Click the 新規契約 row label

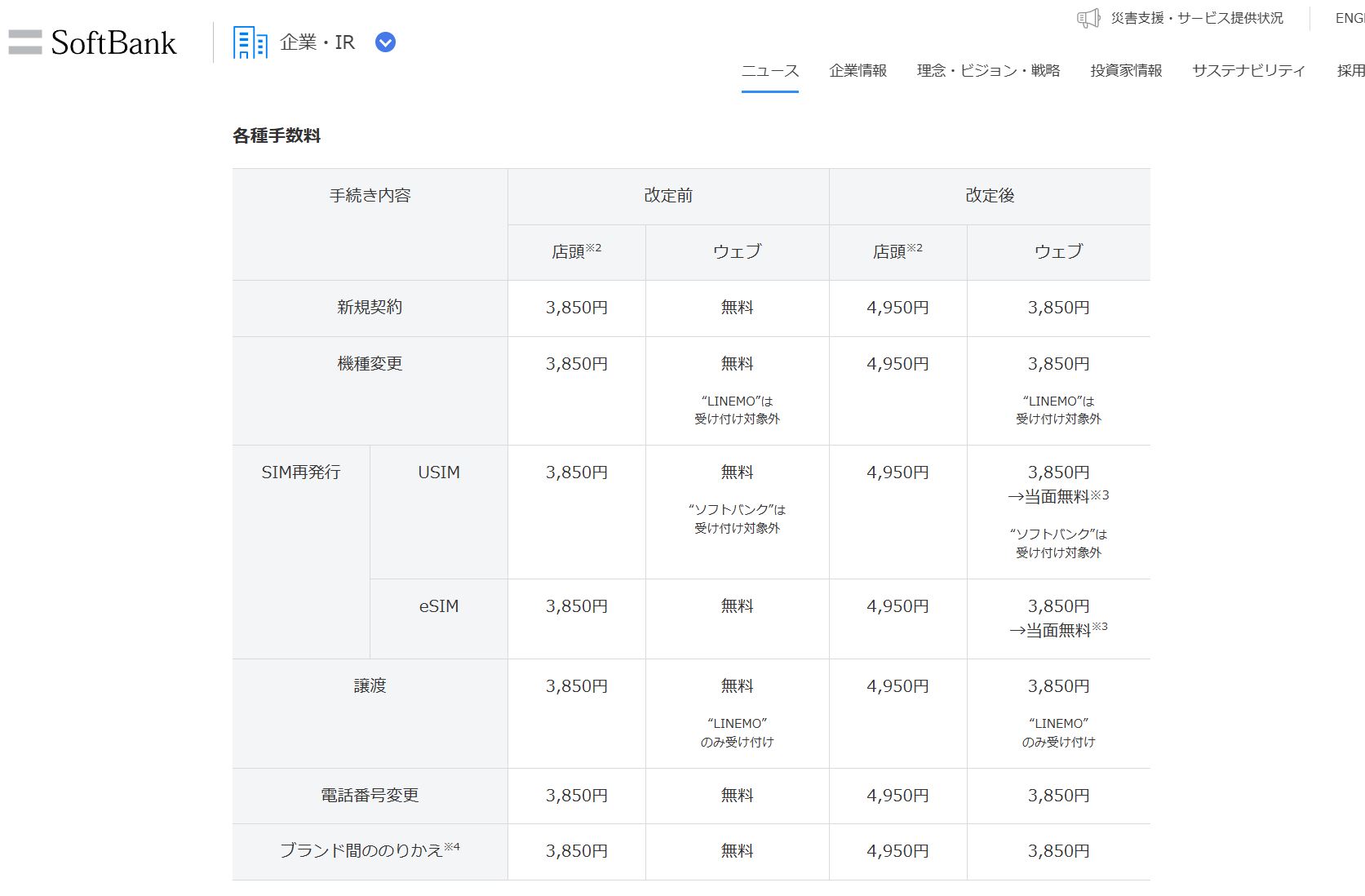(x=370, y=308)
